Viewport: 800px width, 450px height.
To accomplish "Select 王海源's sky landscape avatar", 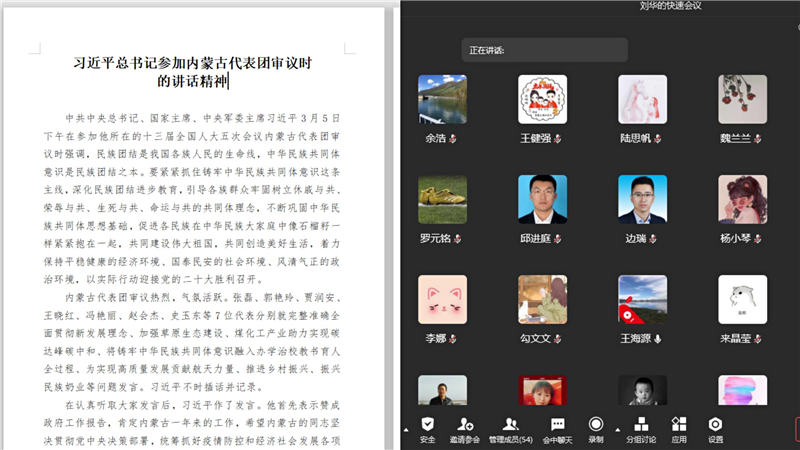I will pyautogui.click(x=642, y=299).
